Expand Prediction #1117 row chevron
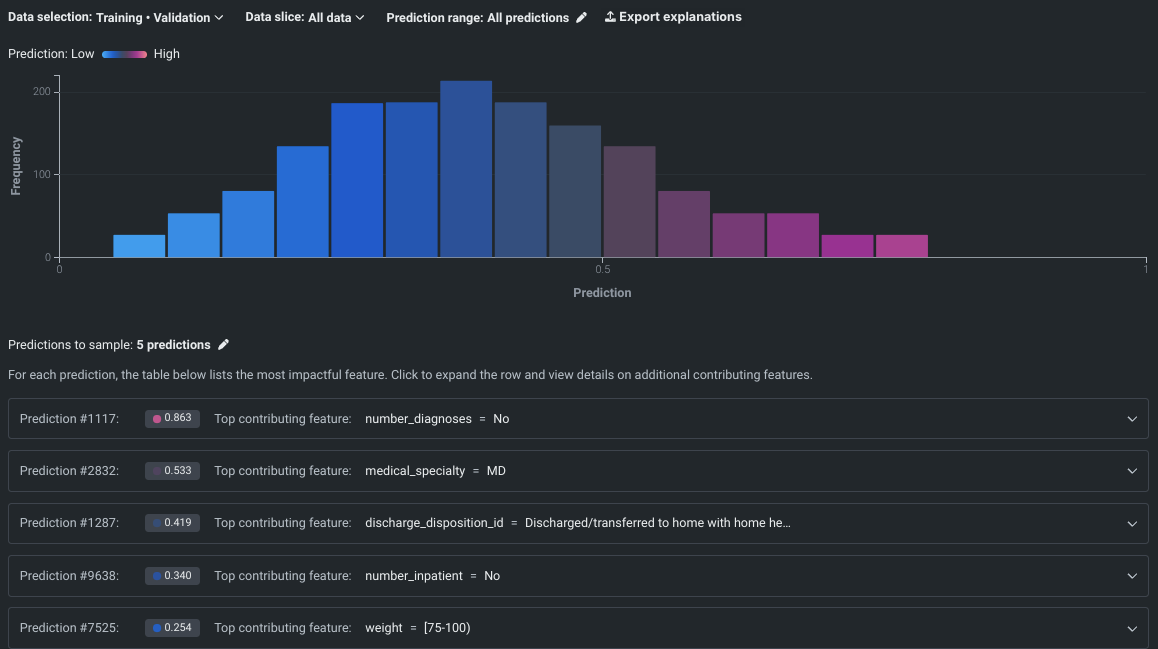Screen dimensions: 1158x649 [x=1132, y=419]
